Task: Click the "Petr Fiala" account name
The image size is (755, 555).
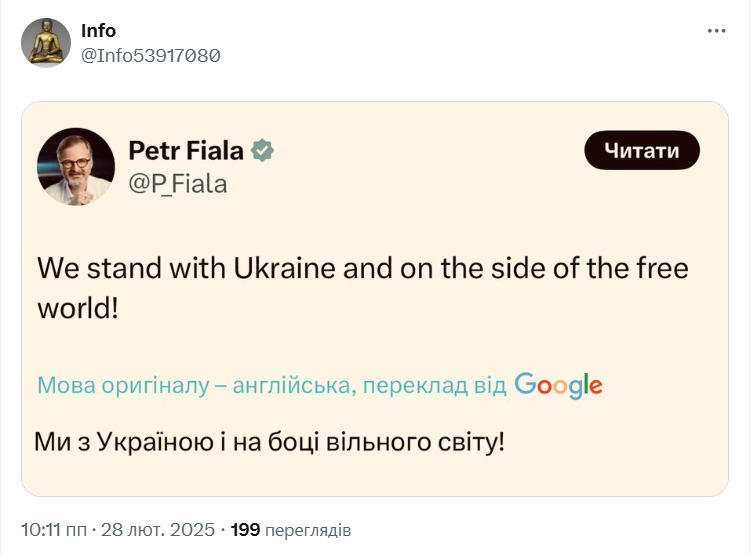Action: (x=186, y=151)
